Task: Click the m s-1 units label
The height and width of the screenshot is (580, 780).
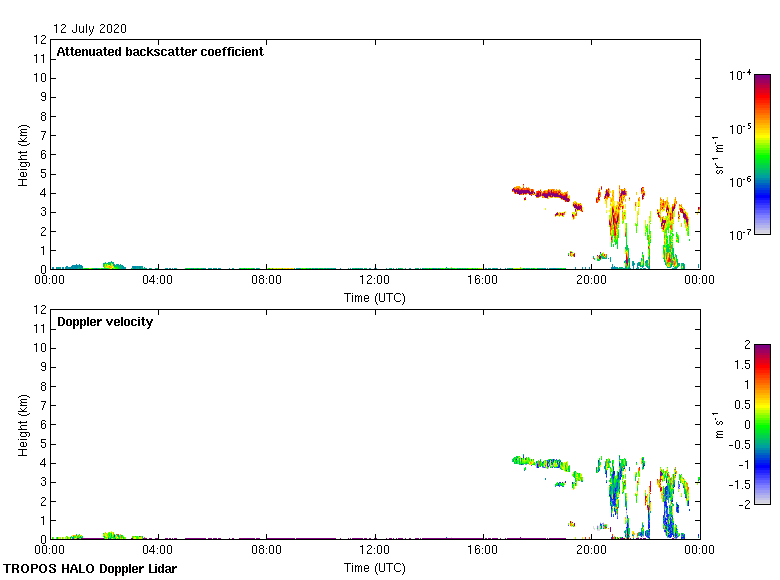Action: (719, 424)
